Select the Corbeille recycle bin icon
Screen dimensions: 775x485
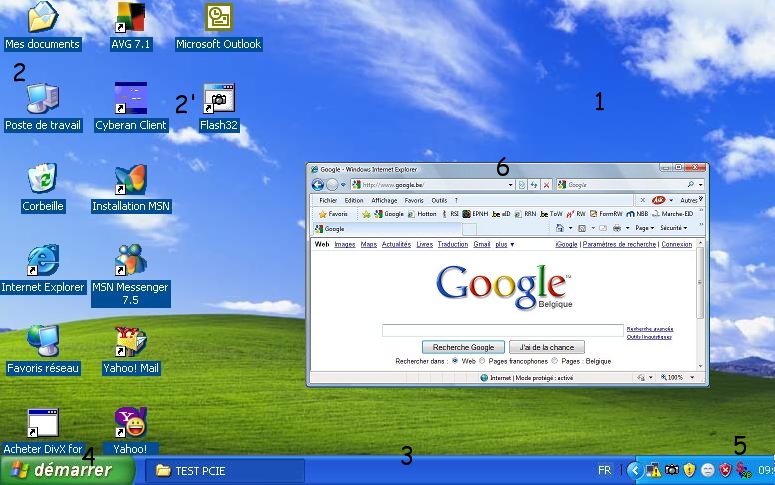(43, 178)
